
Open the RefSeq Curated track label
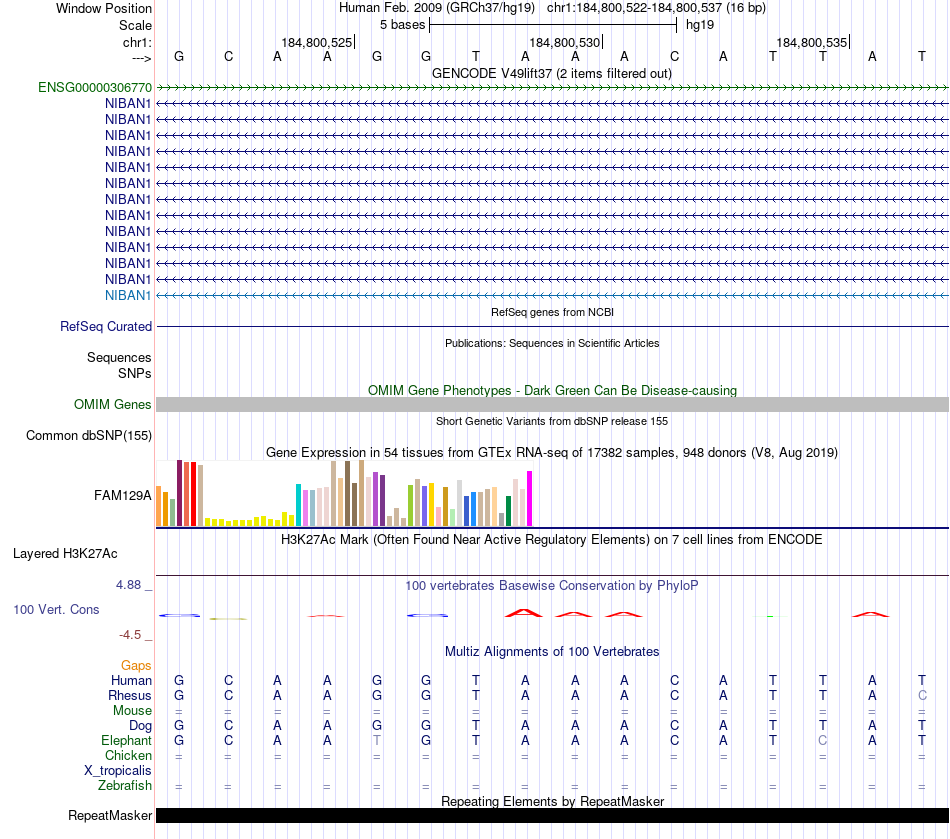(106, 326)
